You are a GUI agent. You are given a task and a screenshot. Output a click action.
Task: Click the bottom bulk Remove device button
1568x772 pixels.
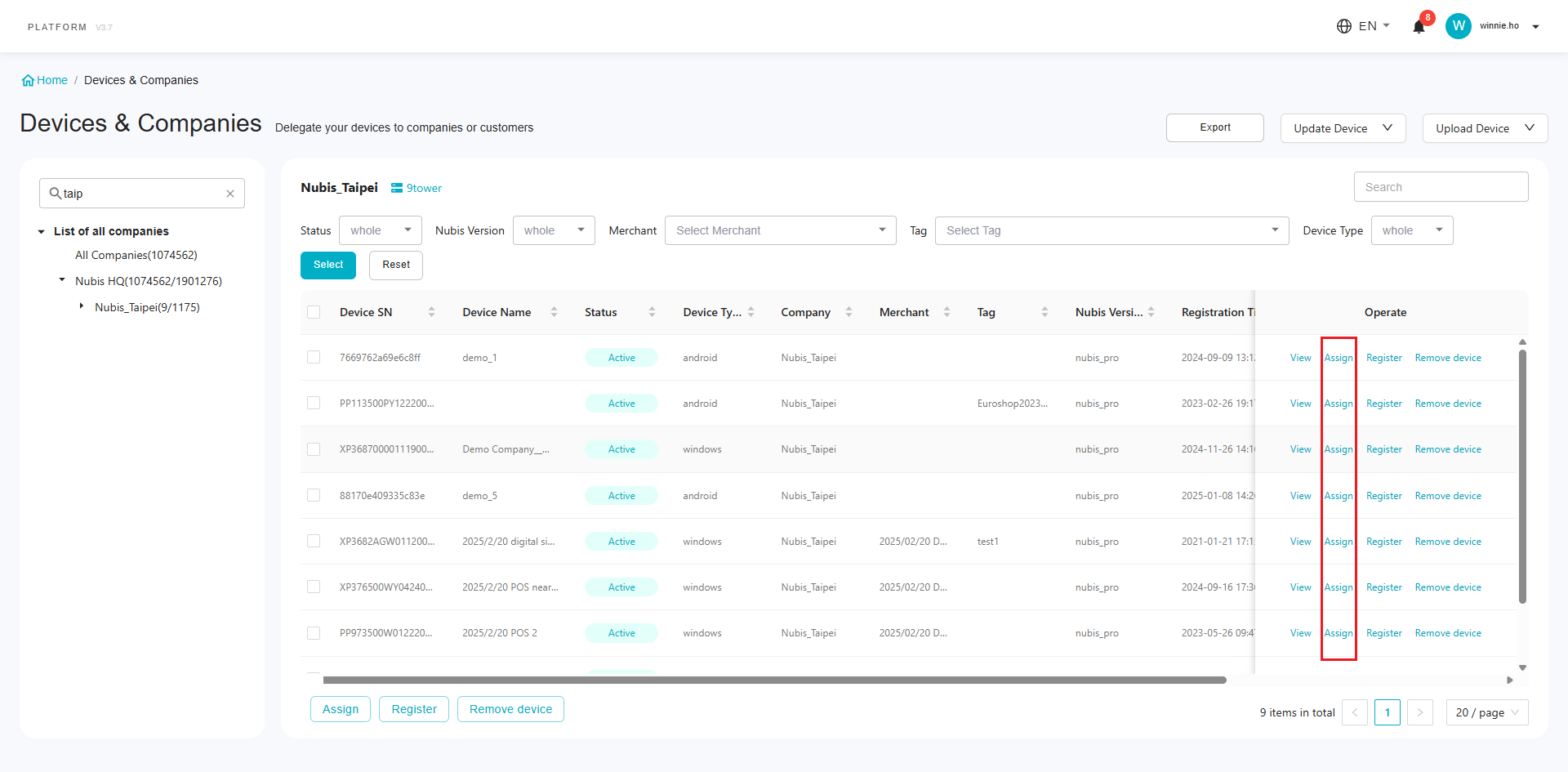510,709
